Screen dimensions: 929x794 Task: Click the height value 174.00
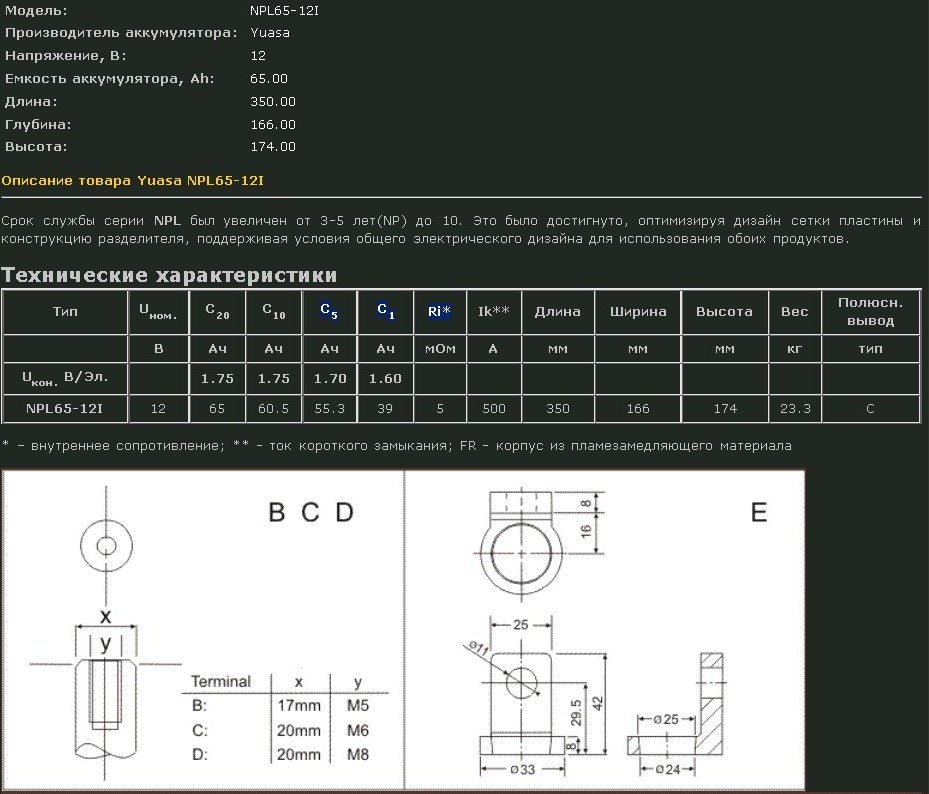273,146
